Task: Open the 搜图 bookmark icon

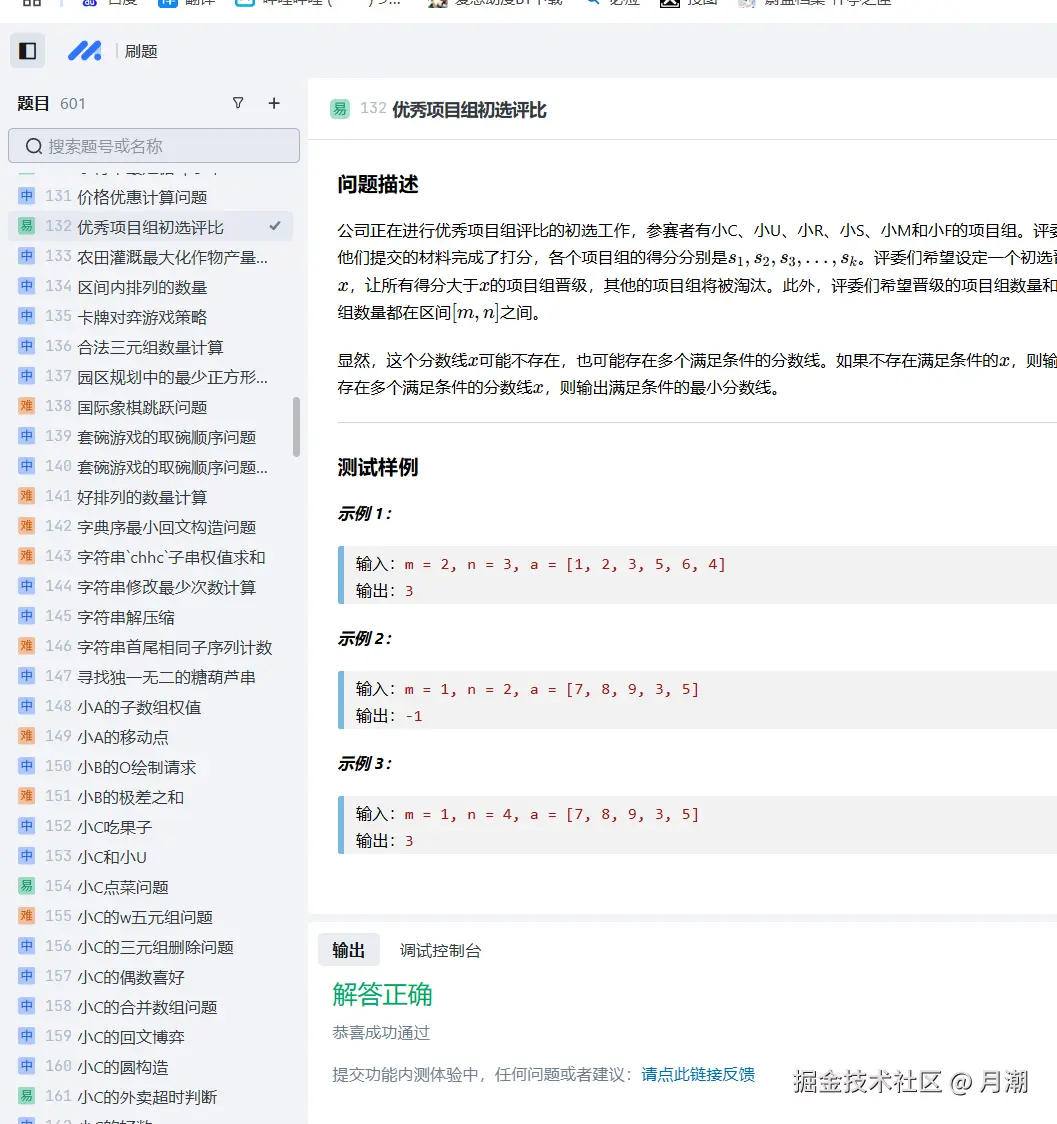Action: [669, 3]
